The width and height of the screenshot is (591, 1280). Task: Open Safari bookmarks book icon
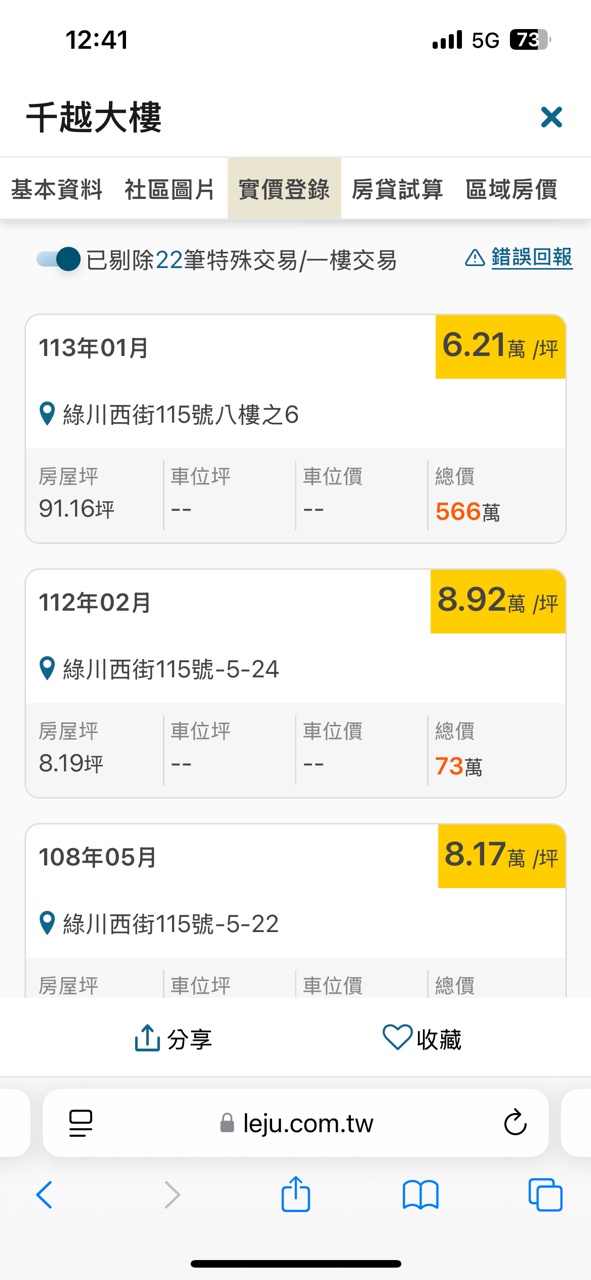click(421, 1195)
